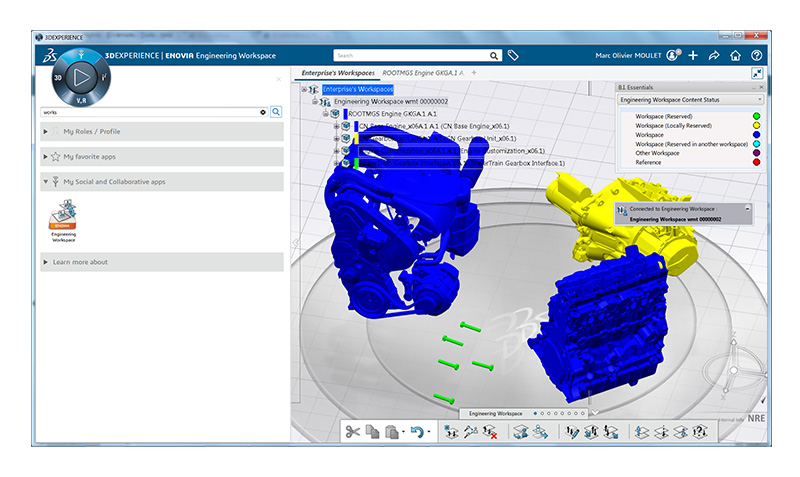Open the tag icon beside search
Viewport: 800px width, 477px height.
(513, 56)
